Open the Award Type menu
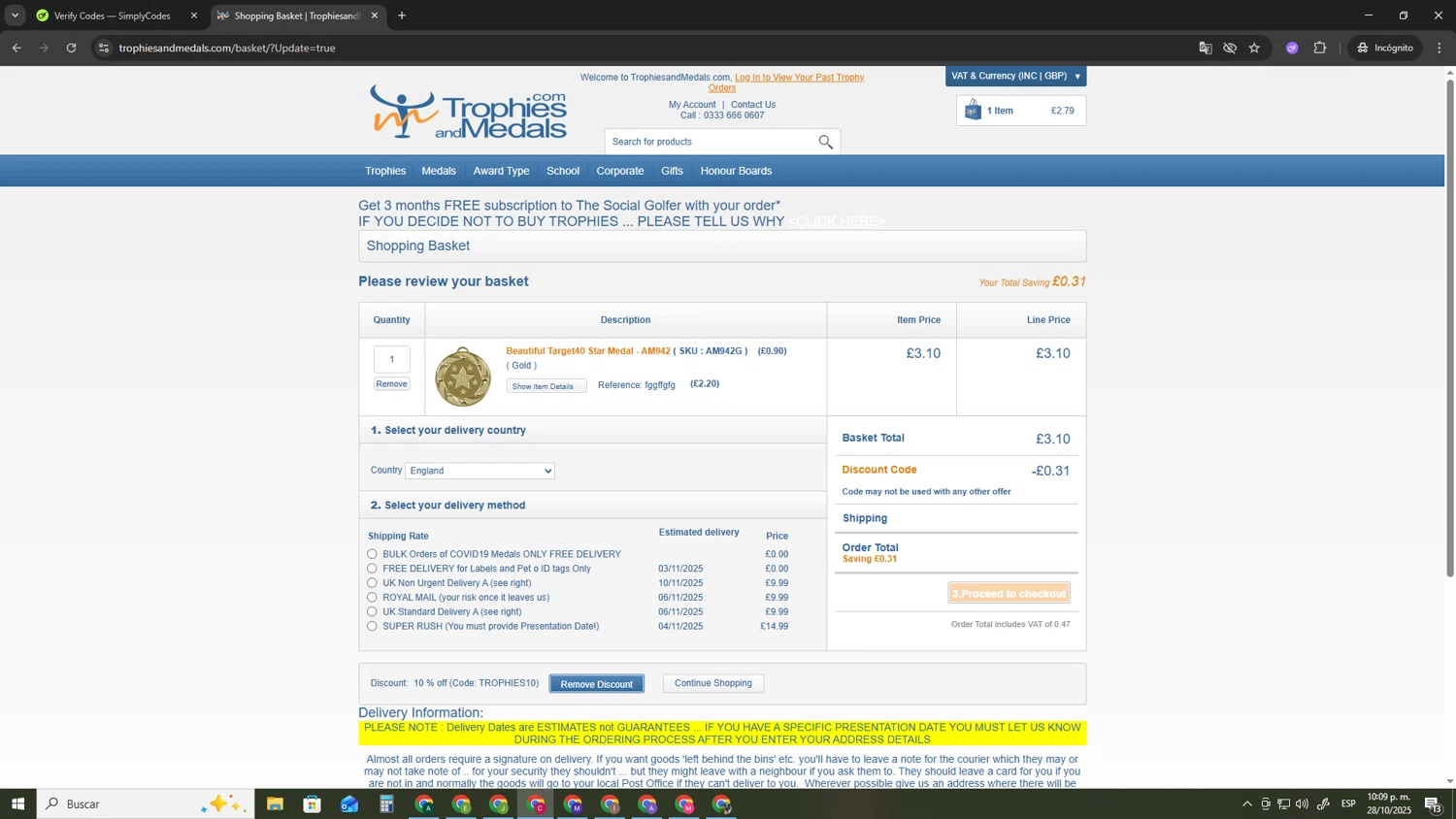The width and height of the screenshot is (1456, 819). [501, 171]
